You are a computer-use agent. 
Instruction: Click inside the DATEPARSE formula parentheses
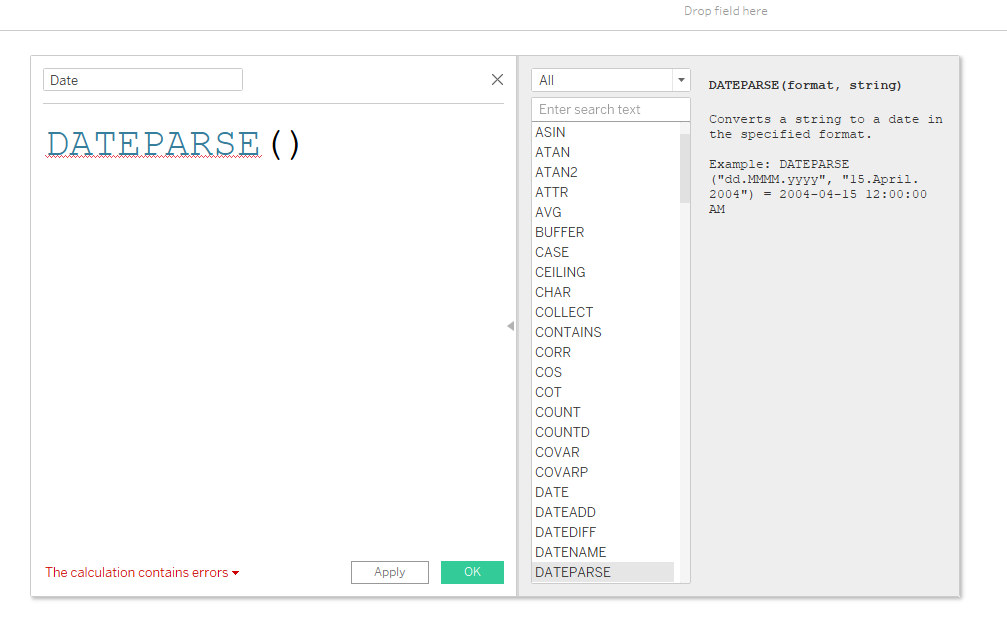285,145
